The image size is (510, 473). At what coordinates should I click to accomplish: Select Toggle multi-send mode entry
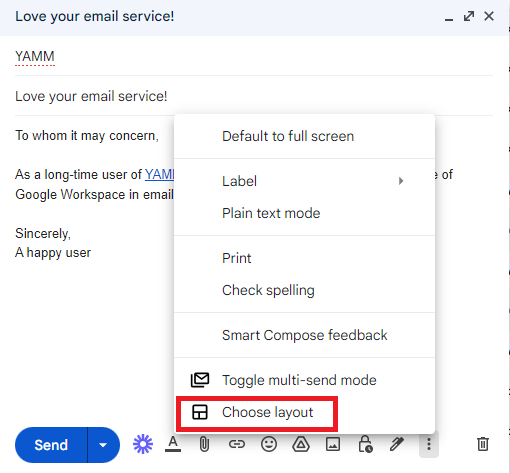pos(304,380)
